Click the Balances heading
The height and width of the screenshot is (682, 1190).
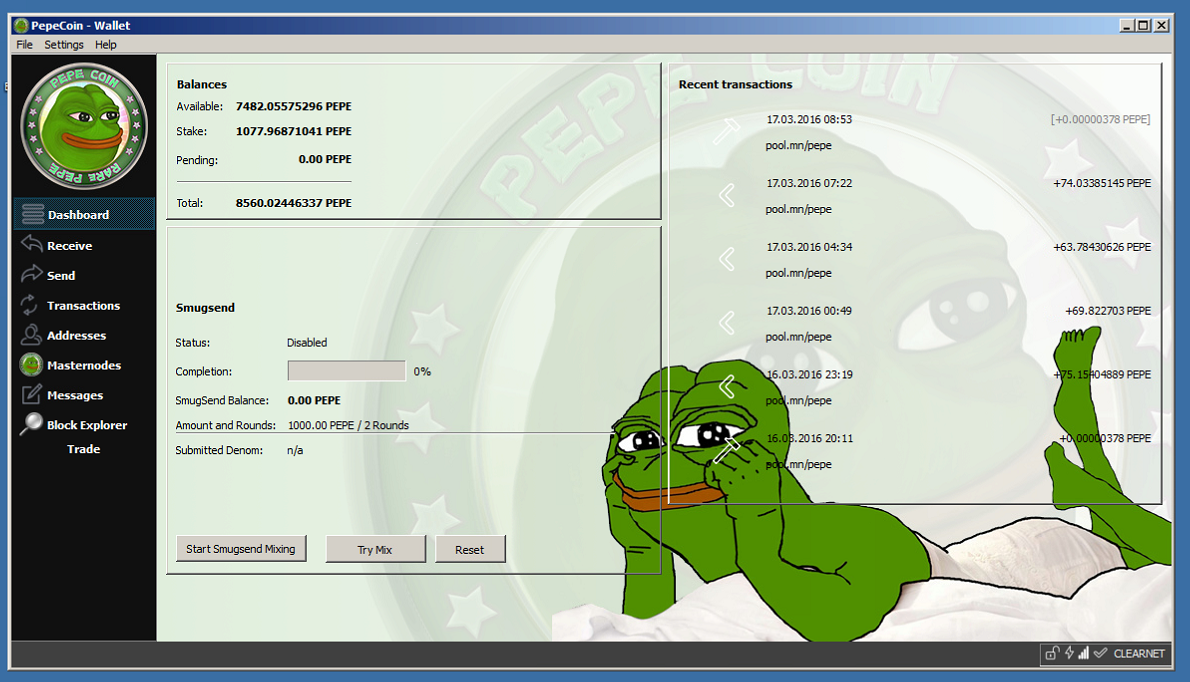click(x=202, y=84)
